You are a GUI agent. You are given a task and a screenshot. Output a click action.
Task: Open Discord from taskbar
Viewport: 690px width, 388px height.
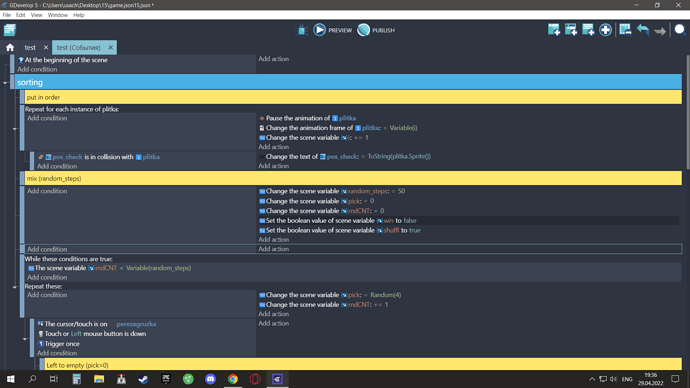tap(210, 379)
